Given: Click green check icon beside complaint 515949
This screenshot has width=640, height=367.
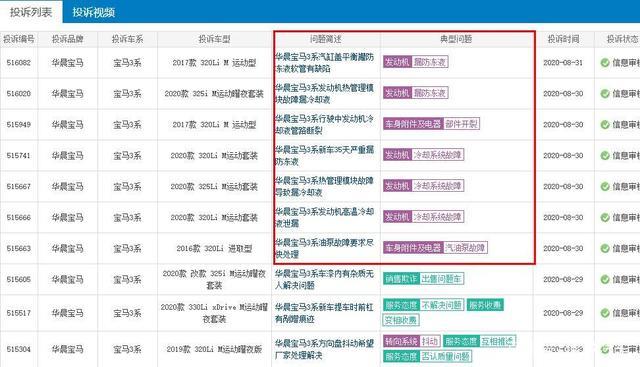Looking at the screenshot, I should pos(605,125).
